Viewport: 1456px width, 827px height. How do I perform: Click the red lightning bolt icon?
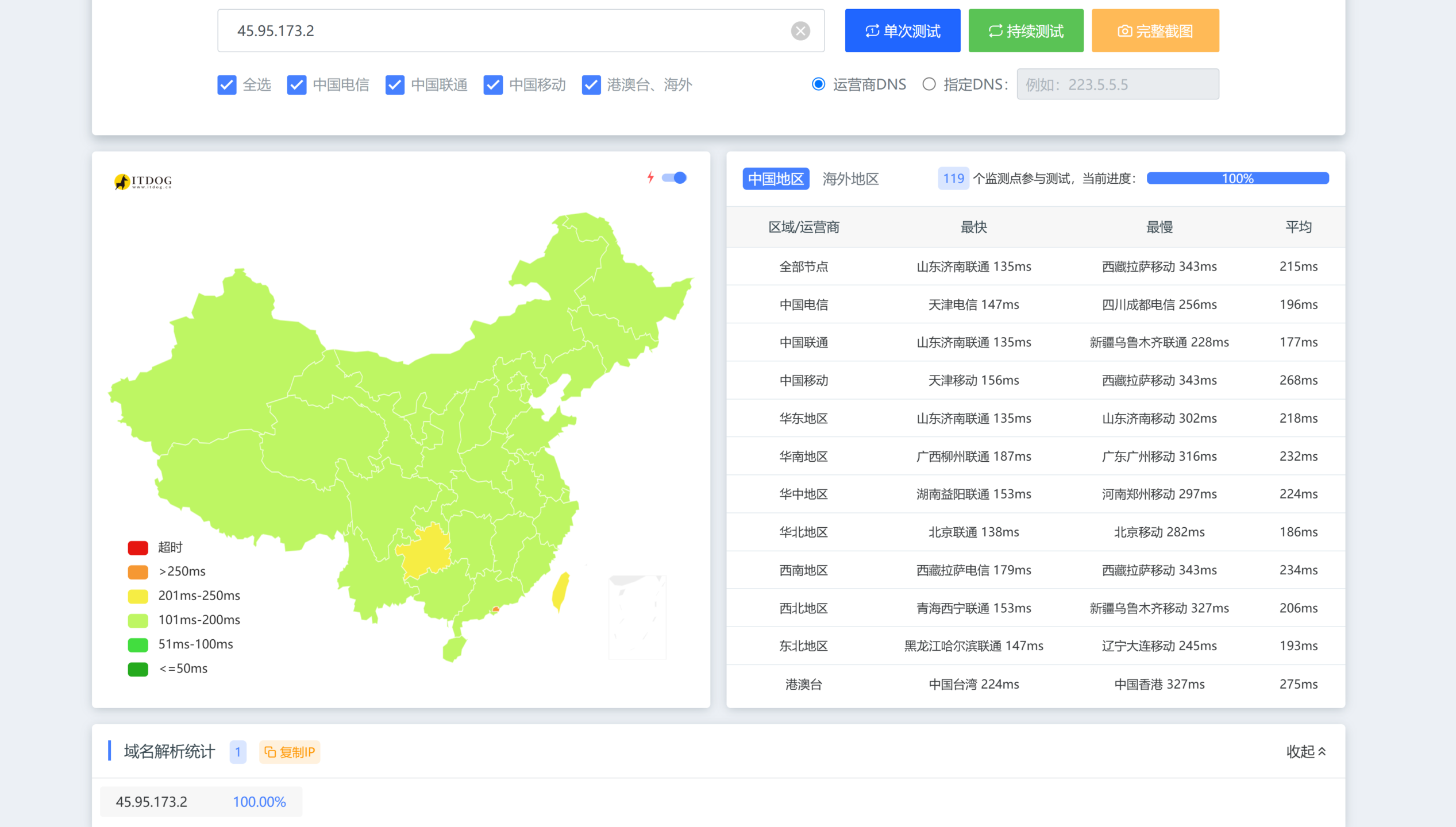(650, 177)
